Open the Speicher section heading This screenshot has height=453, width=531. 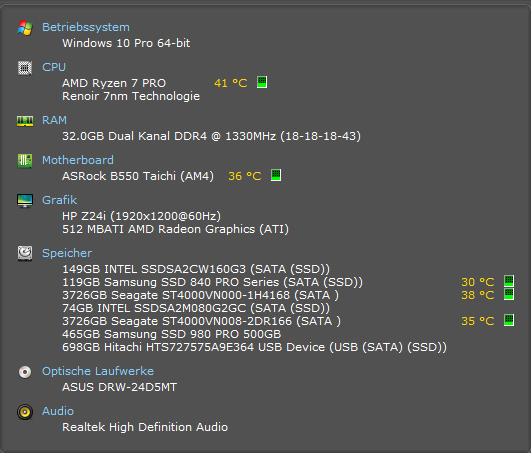click(x=67, y=253)
